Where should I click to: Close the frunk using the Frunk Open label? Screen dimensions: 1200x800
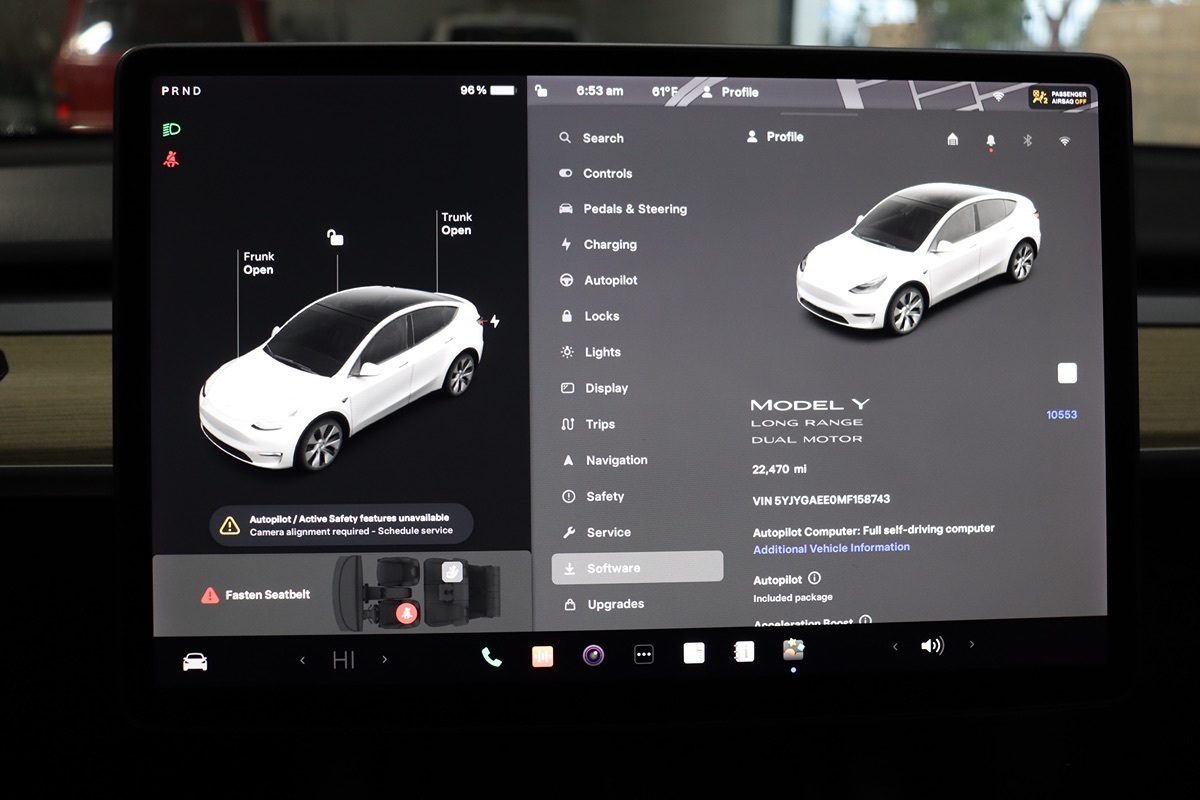[258, 263]
